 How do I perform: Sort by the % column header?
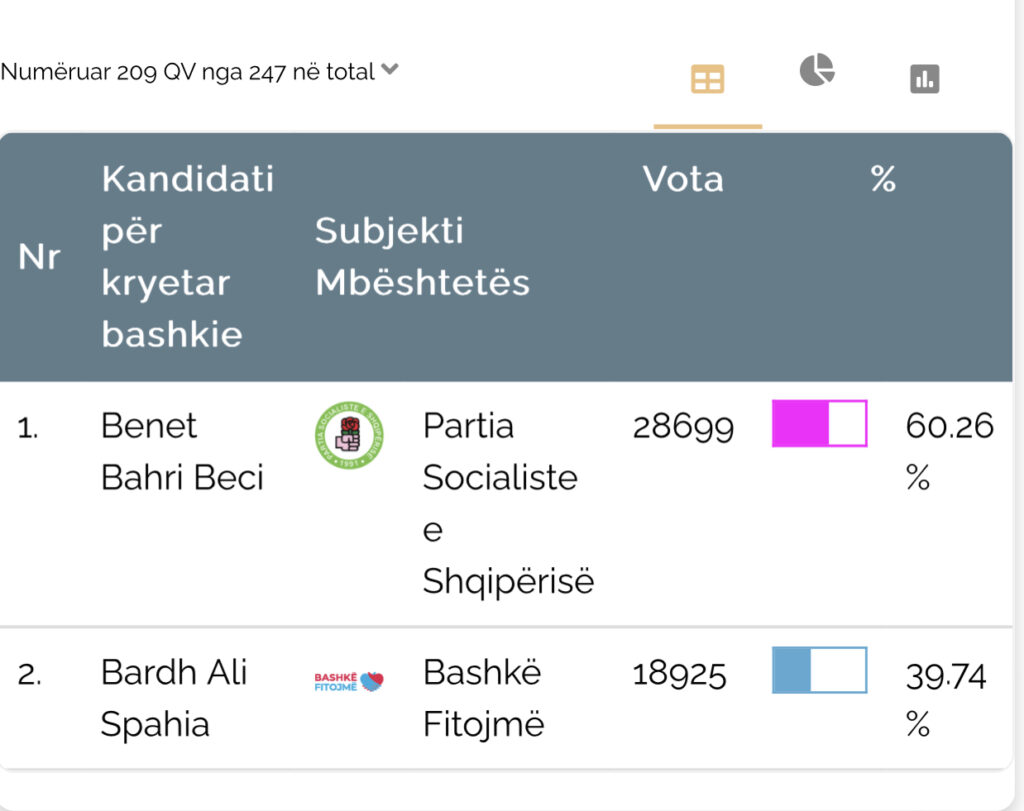(883, 179)
